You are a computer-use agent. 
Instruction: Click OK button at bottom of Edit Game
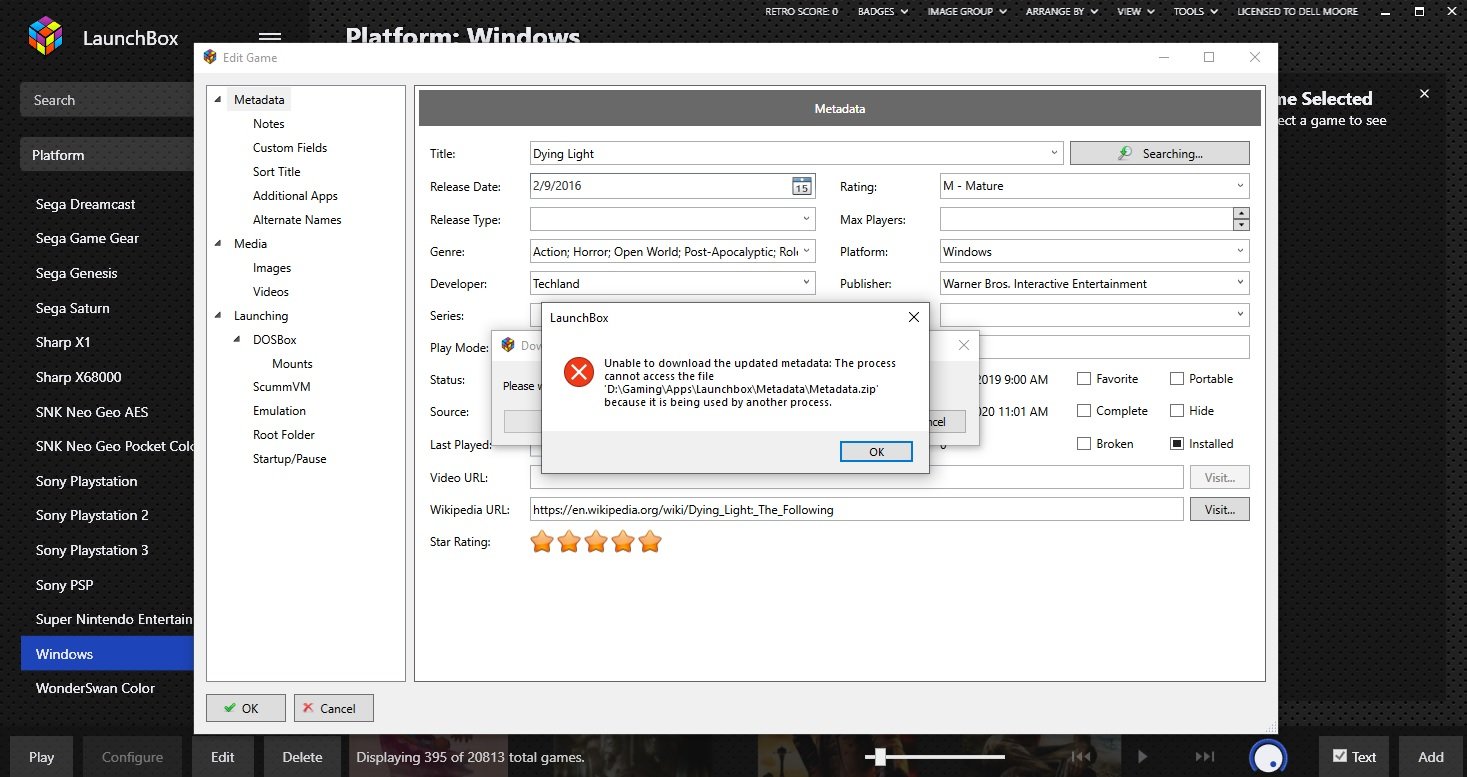pyautogui.click(x=246, y=708)
